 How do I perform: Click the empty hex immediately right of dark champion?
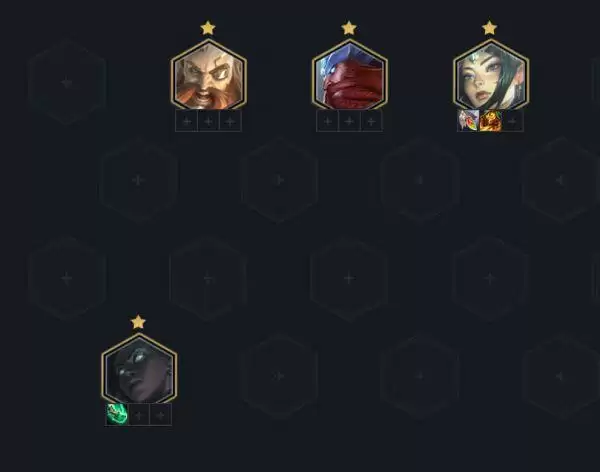click(x=279, y=376)
